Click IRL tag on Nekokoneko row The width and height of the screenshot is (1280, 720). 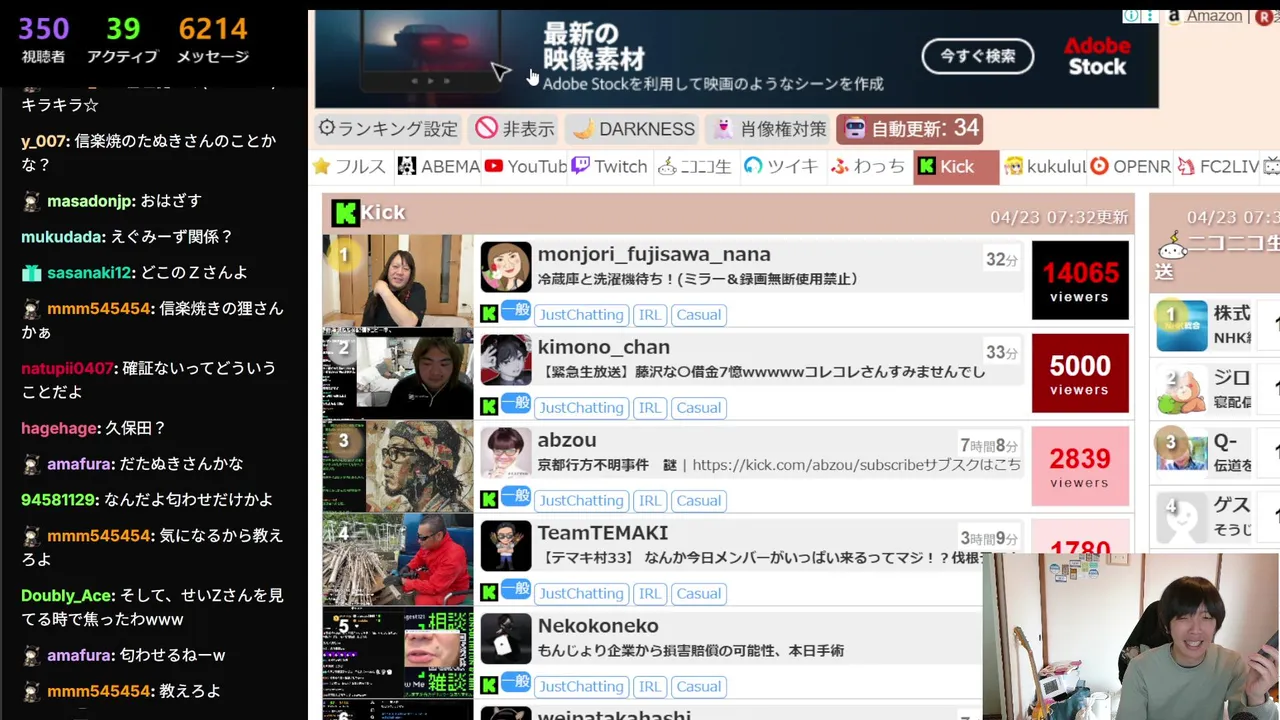(x=650, y=686)
